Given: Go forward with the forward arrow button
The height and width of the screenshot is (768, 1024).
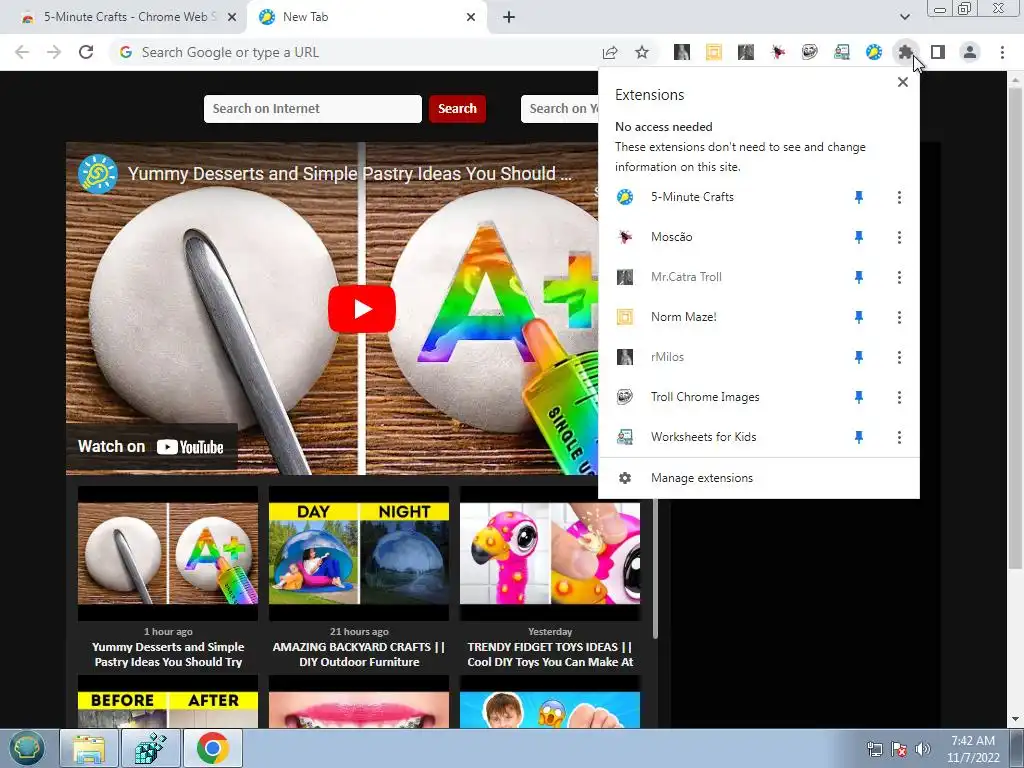Looking at the screenshot, I should click(x=54, y=52).
